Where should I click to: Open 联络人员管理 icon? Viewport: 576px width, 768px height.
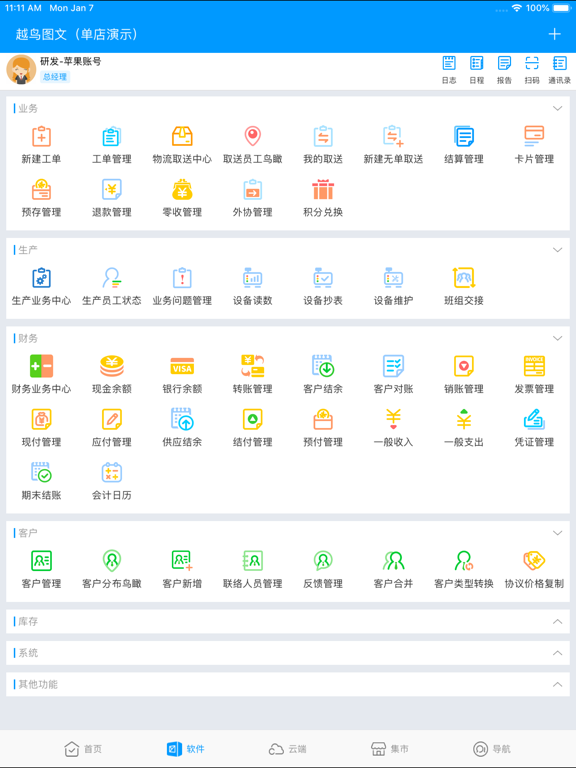point(253,561)
